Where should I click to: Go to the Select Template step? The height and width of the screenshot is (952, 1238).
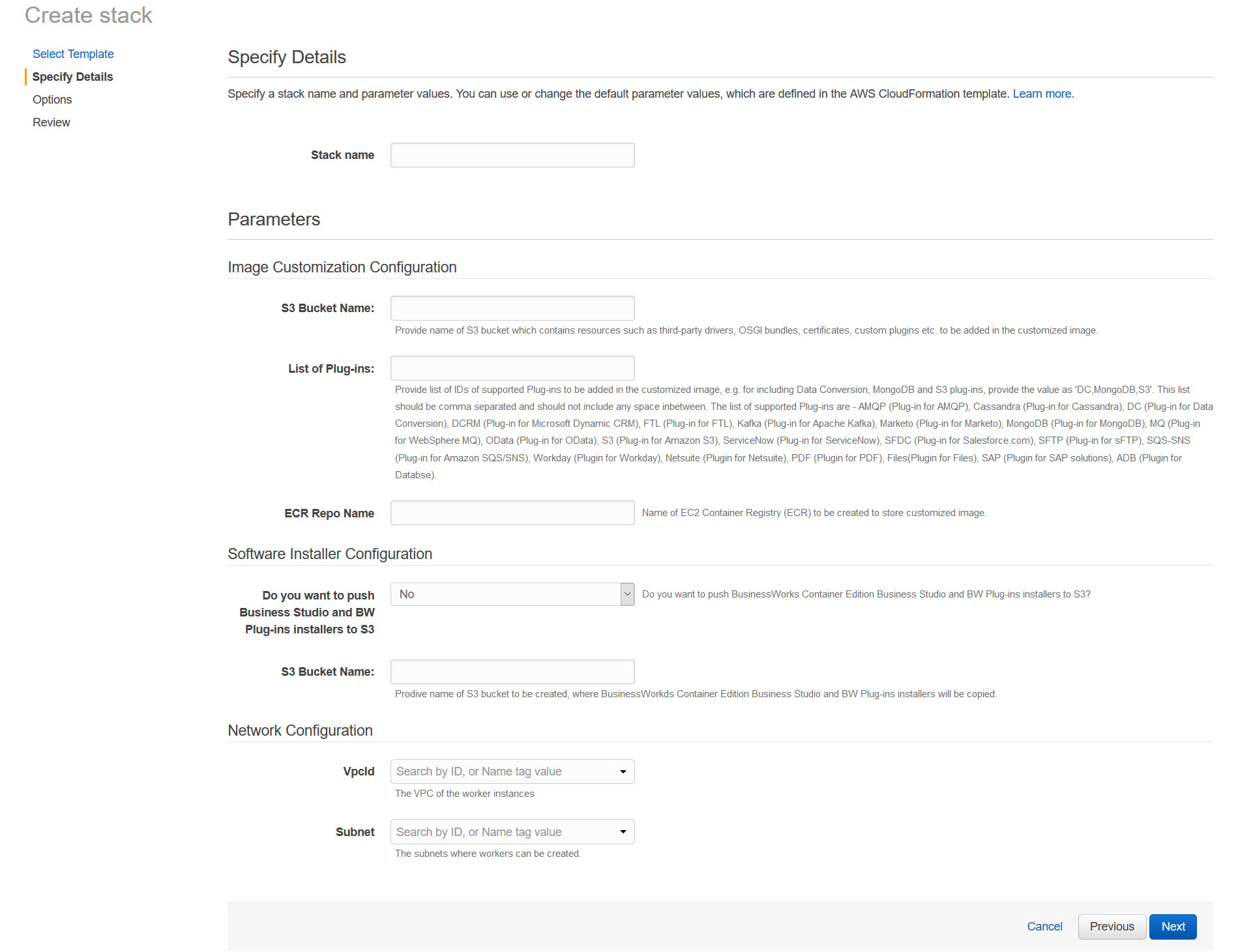73,54
